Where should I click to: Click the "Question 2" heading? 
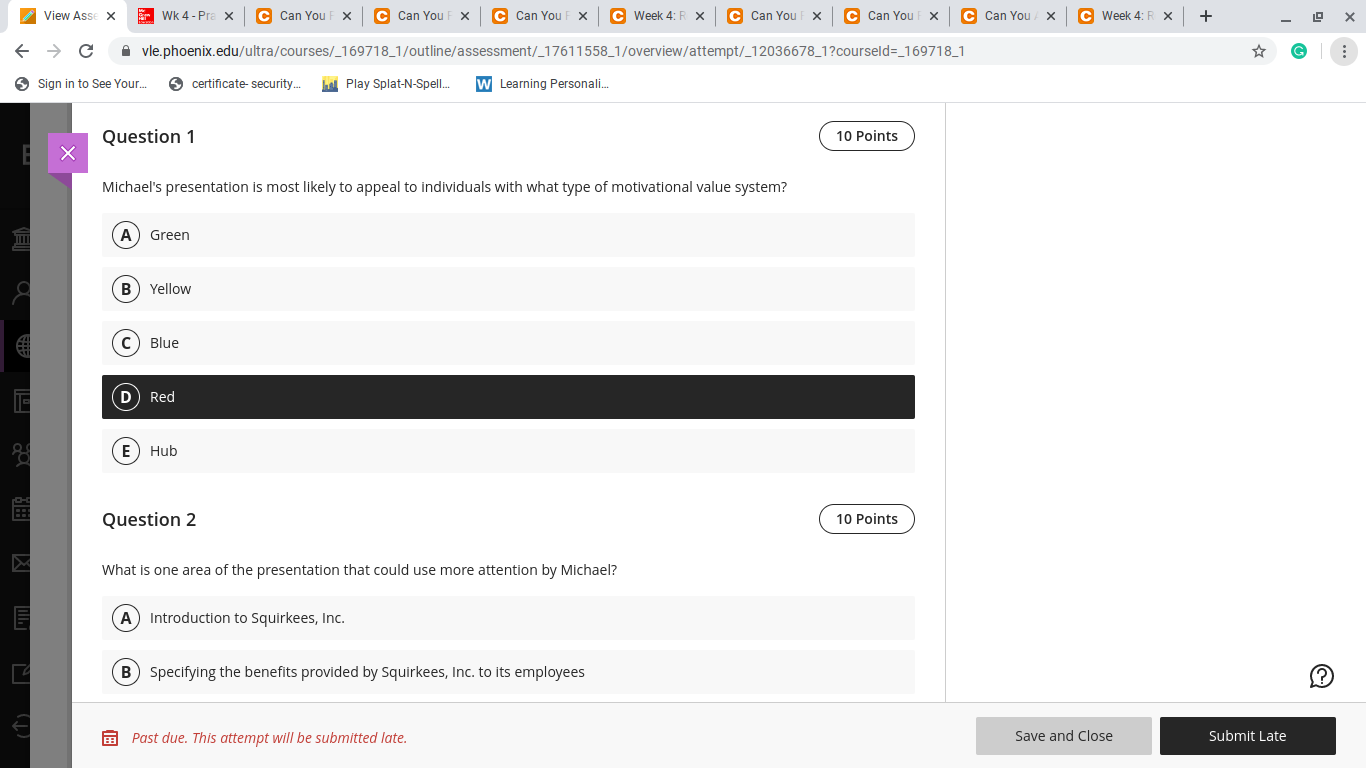(149, 520)
